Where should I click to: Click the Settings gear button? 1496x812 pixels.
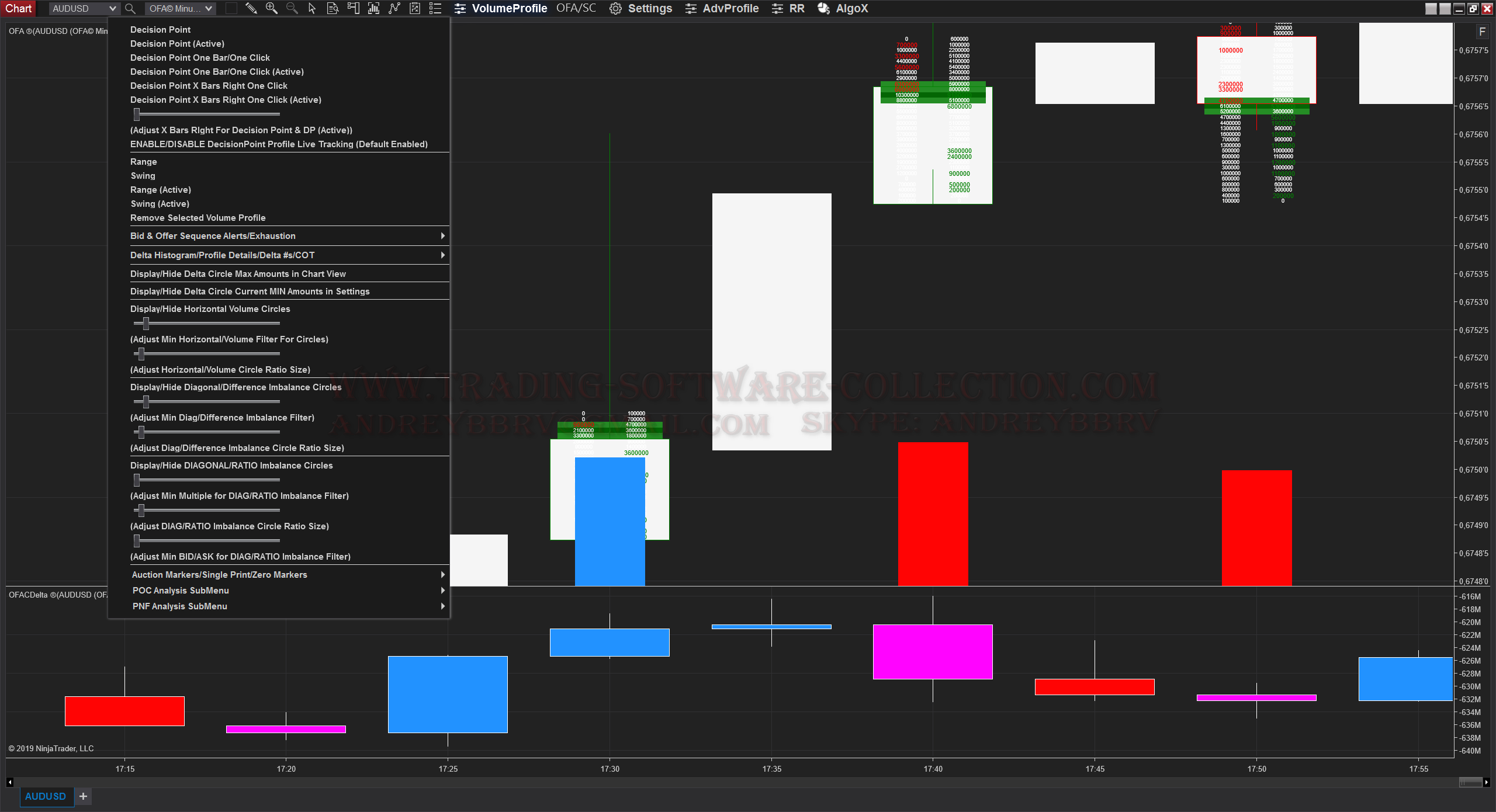[641, 8]
